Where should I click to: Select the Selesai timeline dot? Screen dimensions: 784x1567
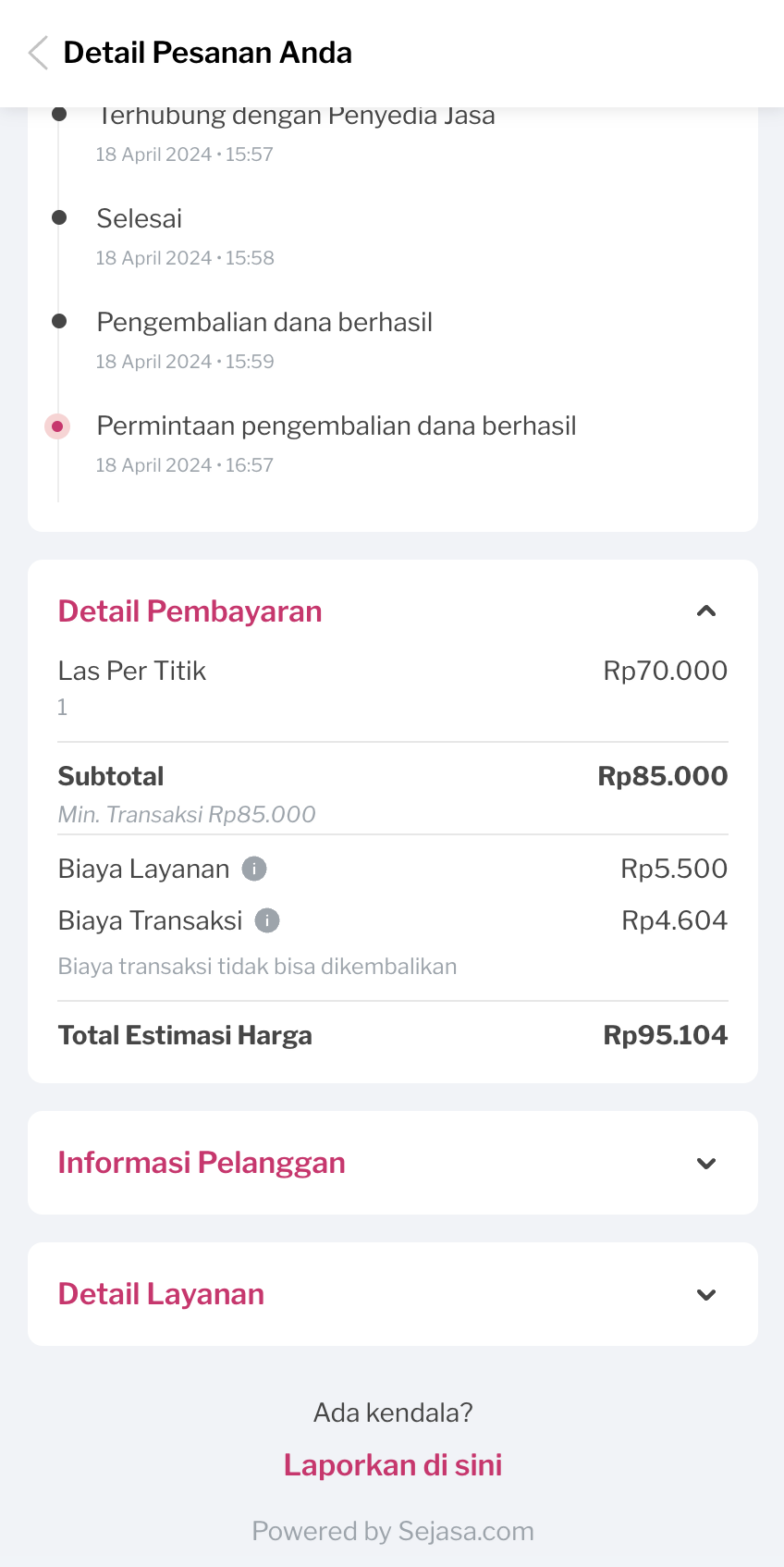(59, 217)
